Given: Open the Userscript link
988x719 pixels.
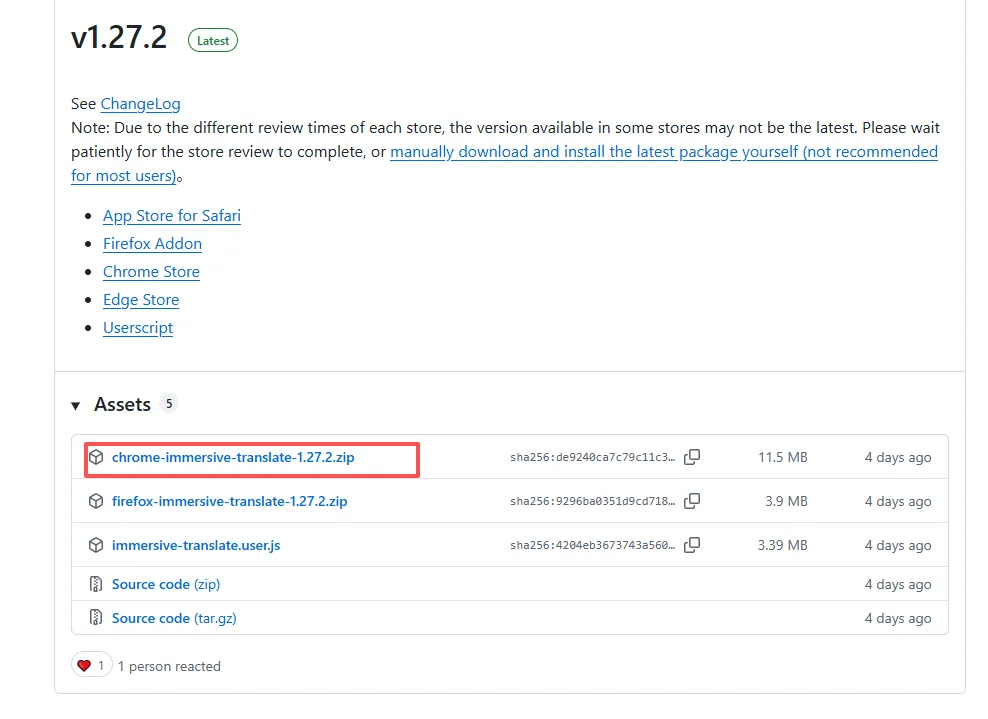Looking at the screenshot, I should [138, 328].
